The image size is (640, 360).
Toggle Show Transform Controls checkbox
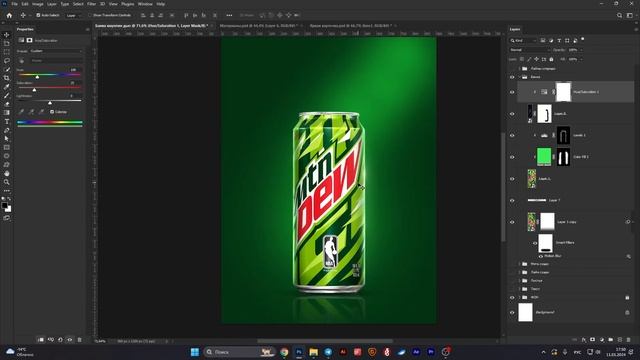tap(90, 16)
